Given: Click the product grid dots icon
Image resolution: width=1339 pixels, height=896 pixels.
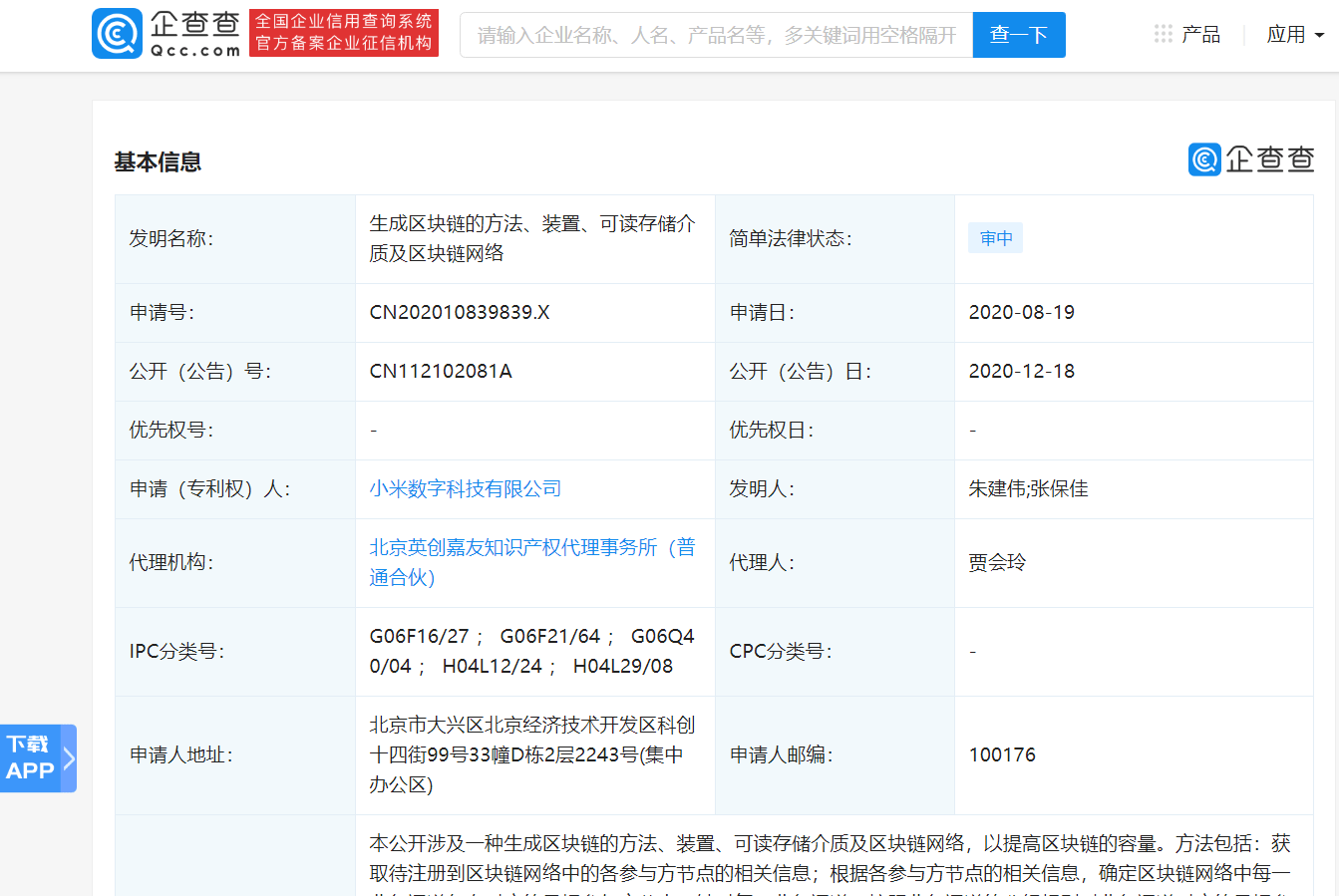Looking at the screenshot, I should click(x=1163, y=34).
